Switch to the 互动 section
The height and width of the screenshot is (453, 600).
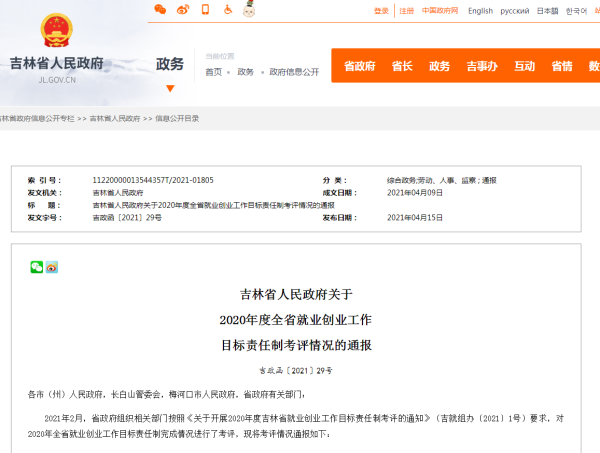(x=524, y=66)
